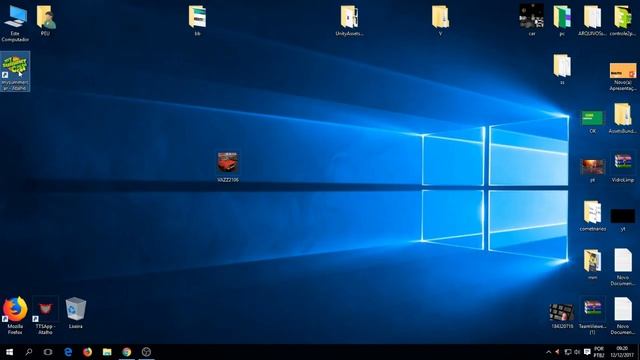Select the folder named V
The height and width of the screenshot is (360, 640).
point(440,20)
